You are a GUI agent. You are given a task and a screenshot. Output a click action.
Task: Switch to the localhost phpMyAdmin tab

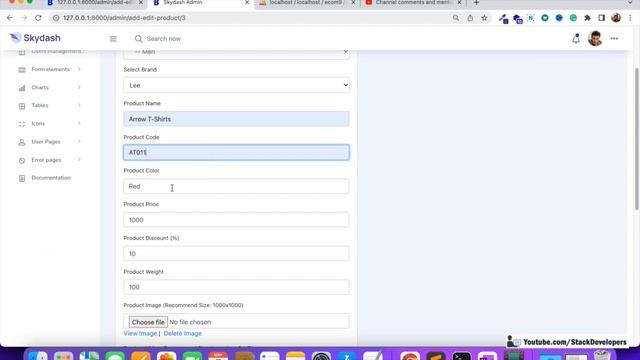point(307,3)
